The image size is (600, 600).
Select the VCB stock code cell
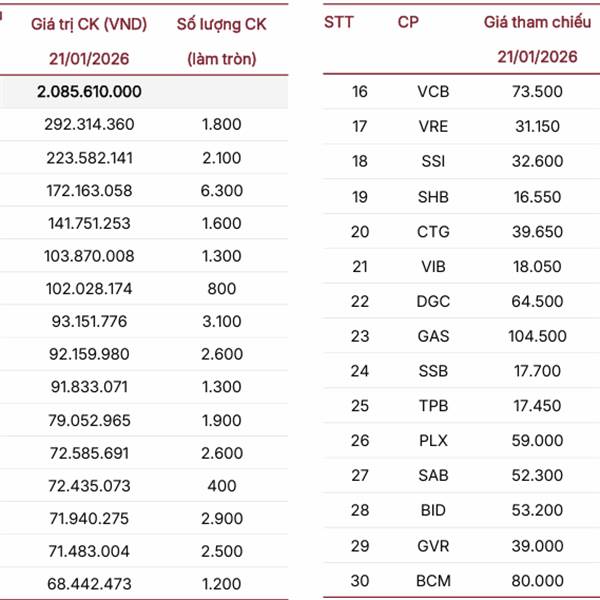tap(433, 92)
